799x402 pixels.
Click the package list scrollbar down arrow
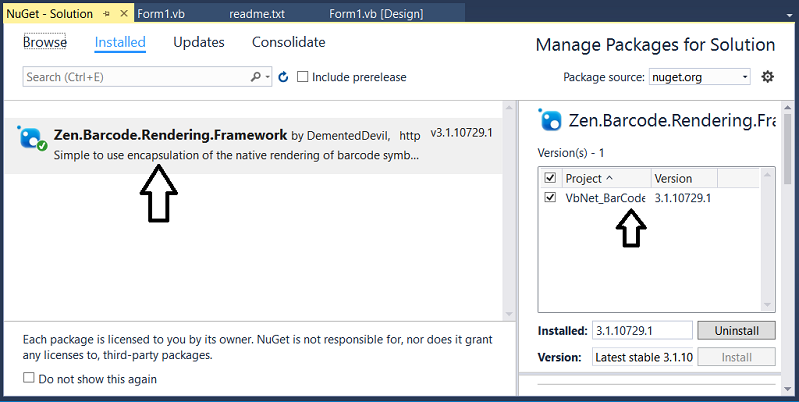(509, 314)
